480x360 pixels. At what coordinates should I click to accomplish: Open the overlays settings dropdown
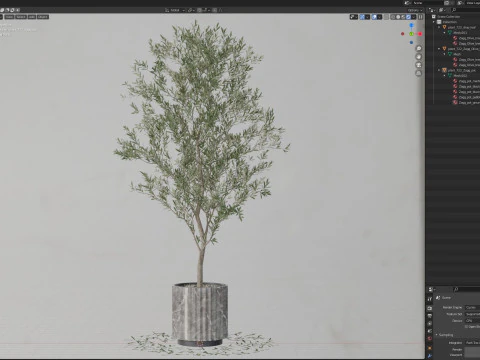tap(379, 17)
